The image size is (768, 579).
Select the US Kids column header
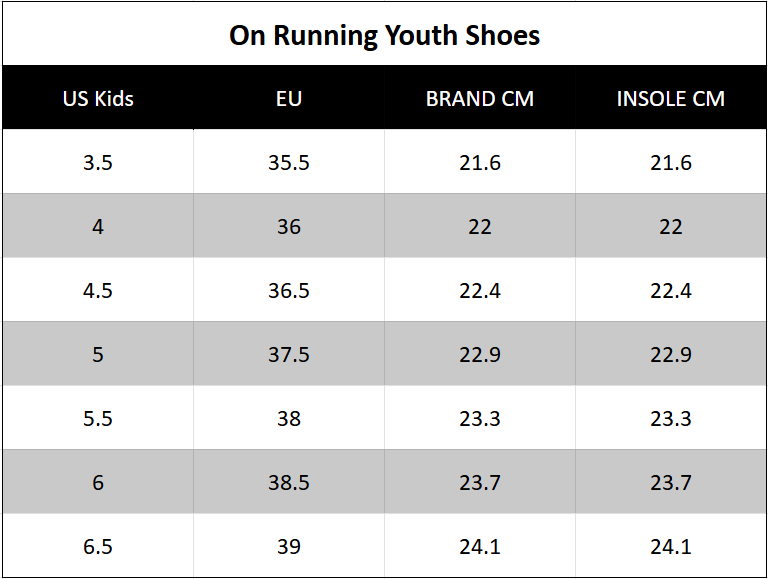(98, 99)
